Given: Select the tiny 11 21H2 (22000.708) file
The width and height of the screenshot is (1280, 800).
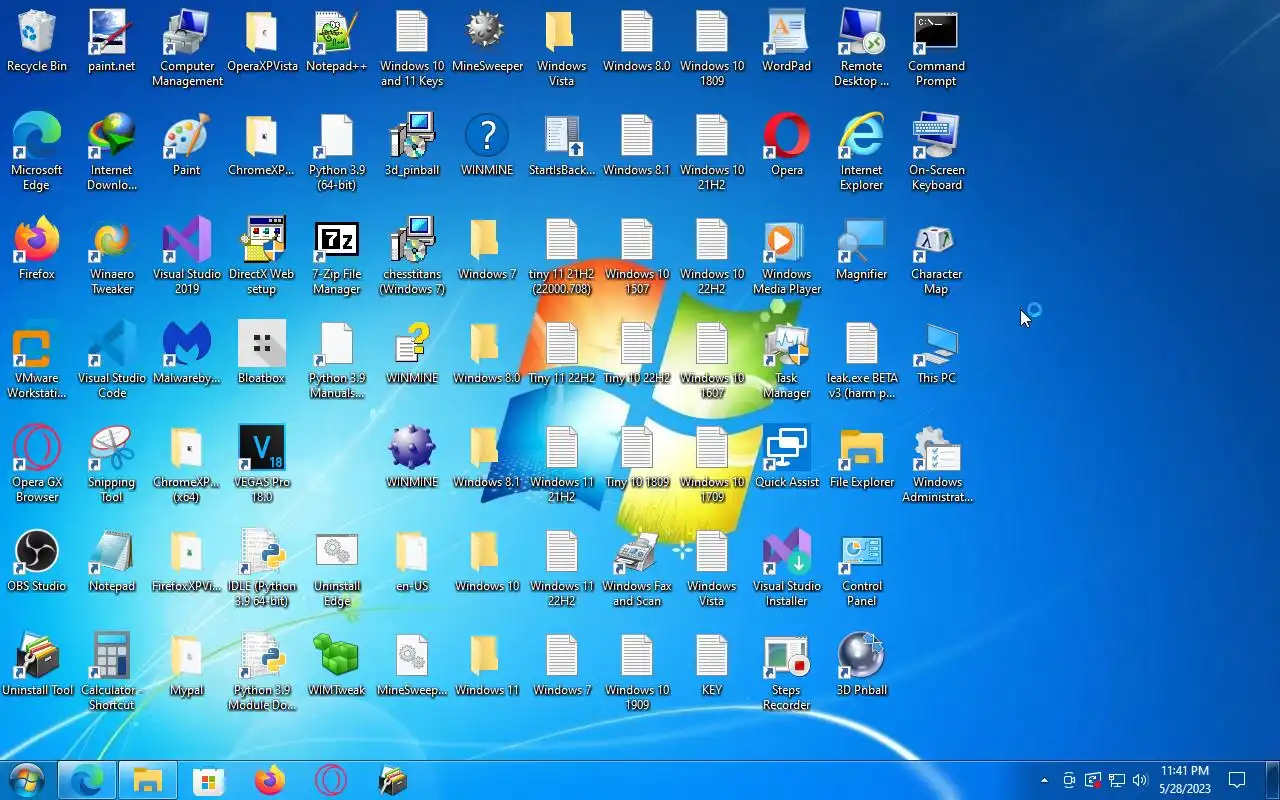Looking at the screenshot, I should tap(562, 257).
